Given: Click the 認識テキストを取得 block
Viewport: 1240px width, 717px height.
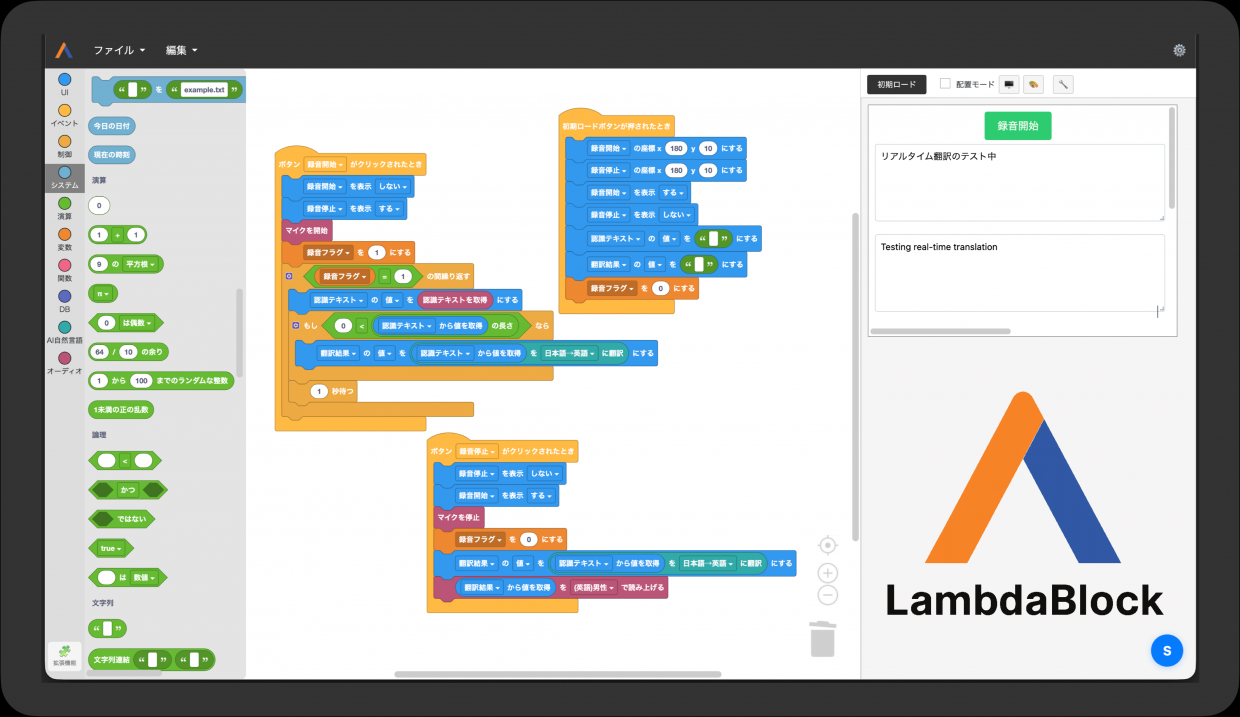Looking at the screenshot, I should pos(455,300).
